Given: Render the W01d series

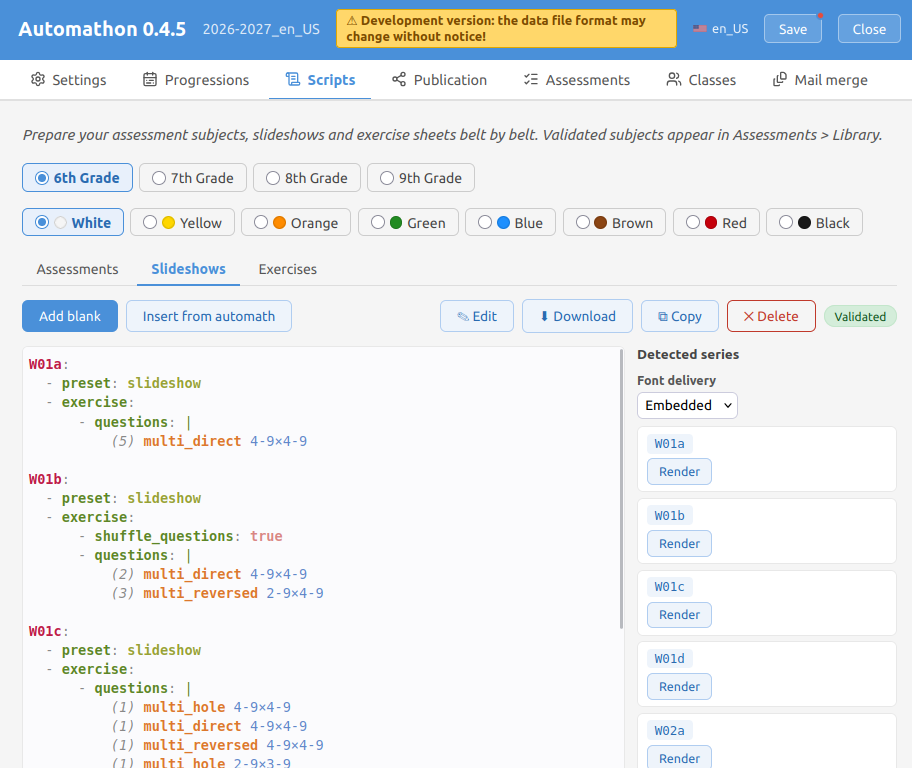Looking at the screenshot, I should (679, 687).
